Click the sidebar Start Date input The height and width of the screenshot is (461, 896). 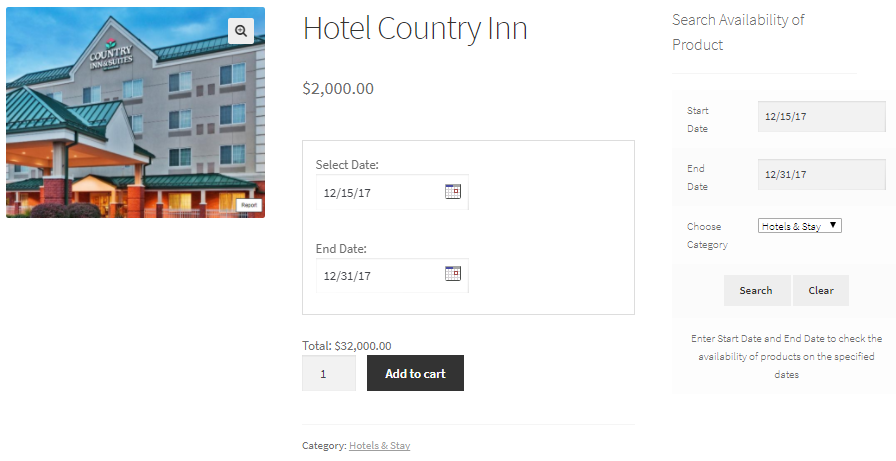click(821, 116)
